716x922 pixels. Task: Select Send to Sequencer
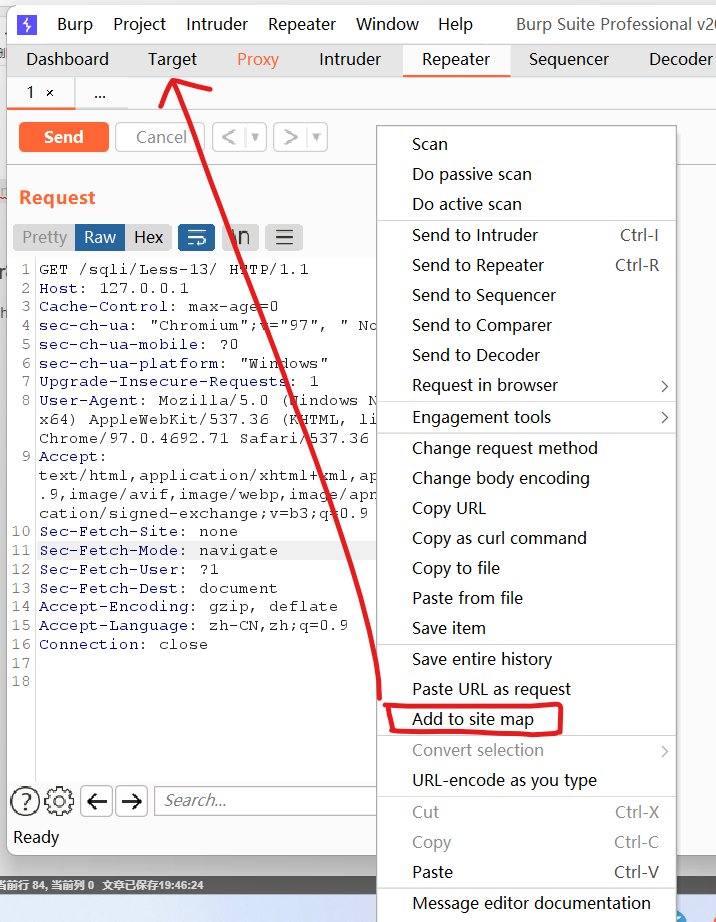point(526,295)
